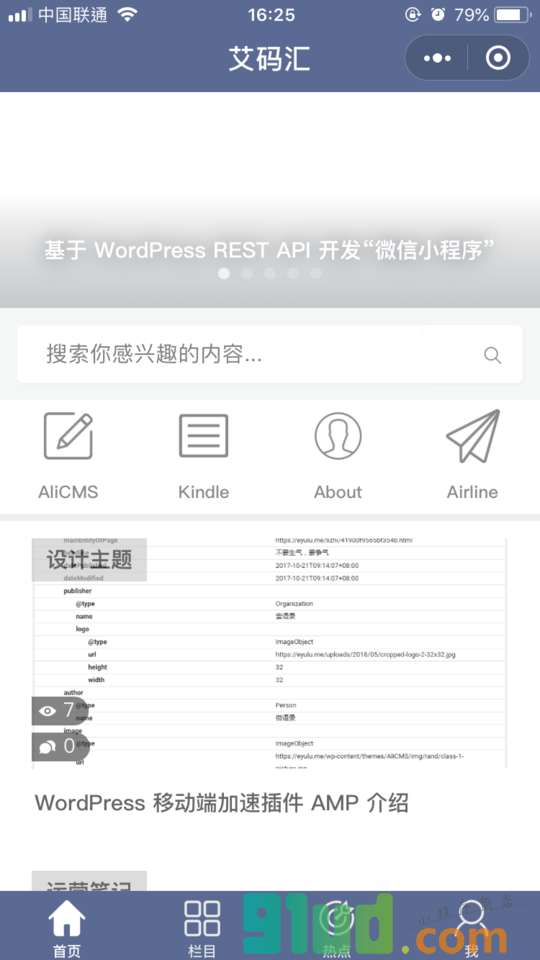Viewport: 540px width, 960px height.
Task: Switch to the 我 profile tab
Action: [x=471, y=928]
